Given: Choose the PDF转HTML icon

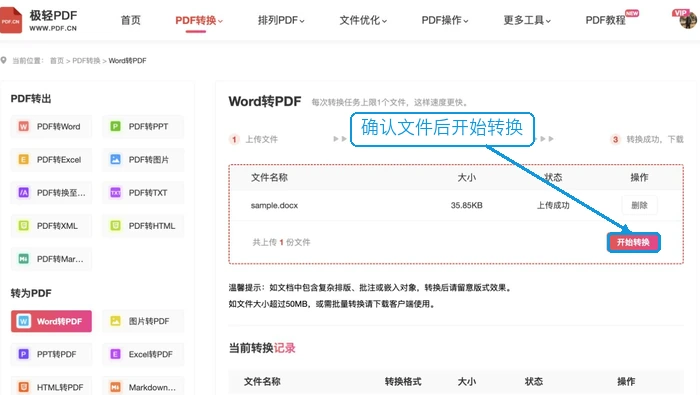Looking at the screenshot, I should click(x=115, y=225).
